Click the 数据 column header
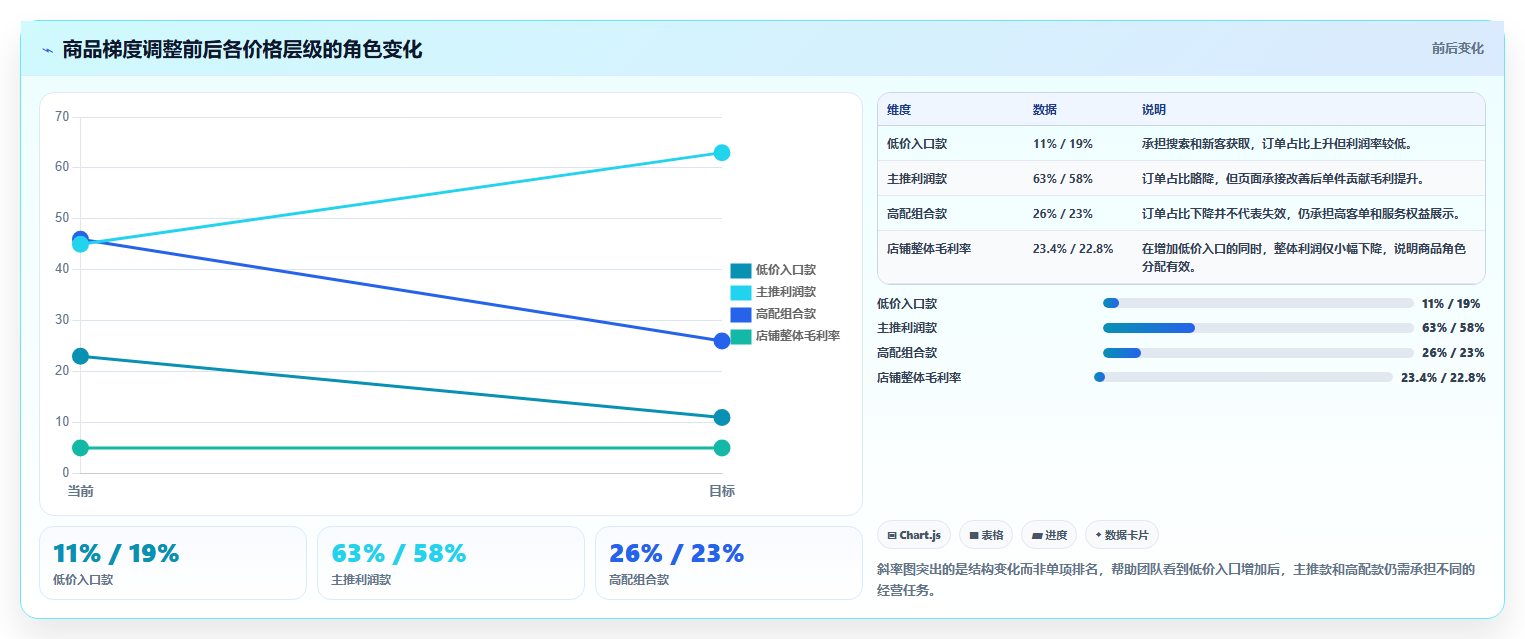This screenshot has width=1525, height=639. pos(1045,110)
